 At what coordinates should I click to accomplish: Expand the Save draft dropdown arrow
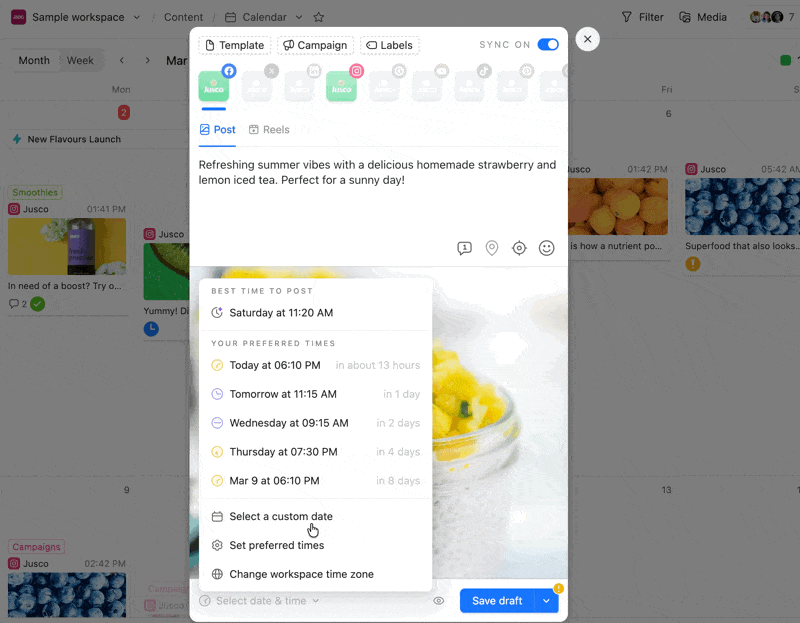pyautogui.click(x=546, y=601)
